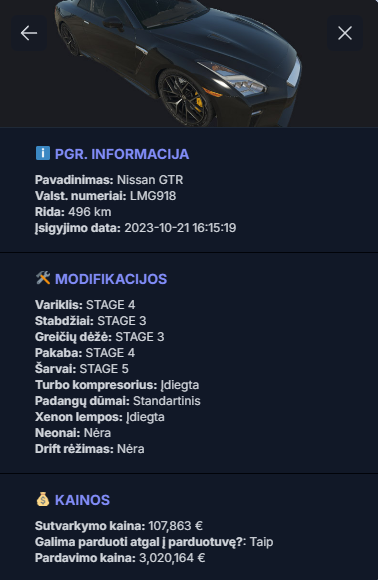
Task: Click the Rida 496 km entry
Action: 73,212
